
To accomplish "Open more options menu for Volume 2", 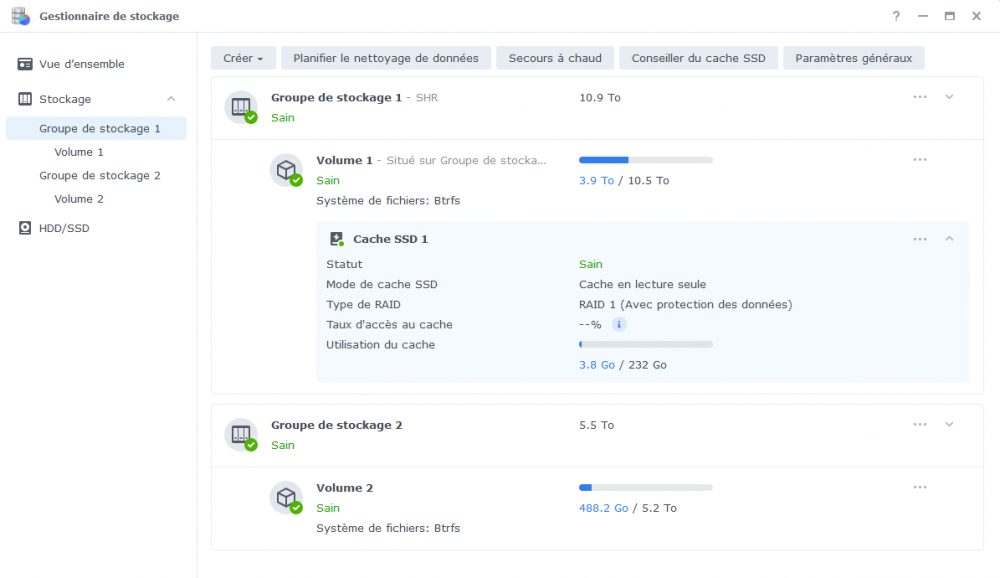I will pos(920,487).
